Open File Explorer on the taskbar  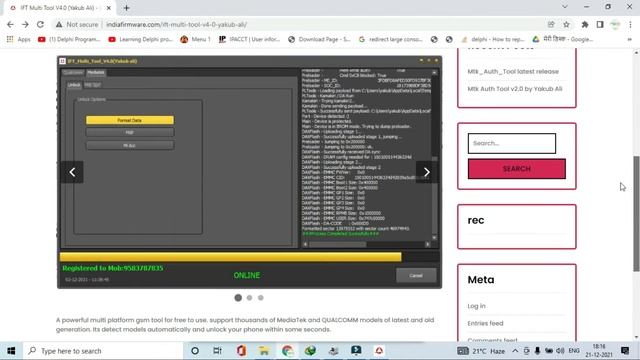pos(264,351)
